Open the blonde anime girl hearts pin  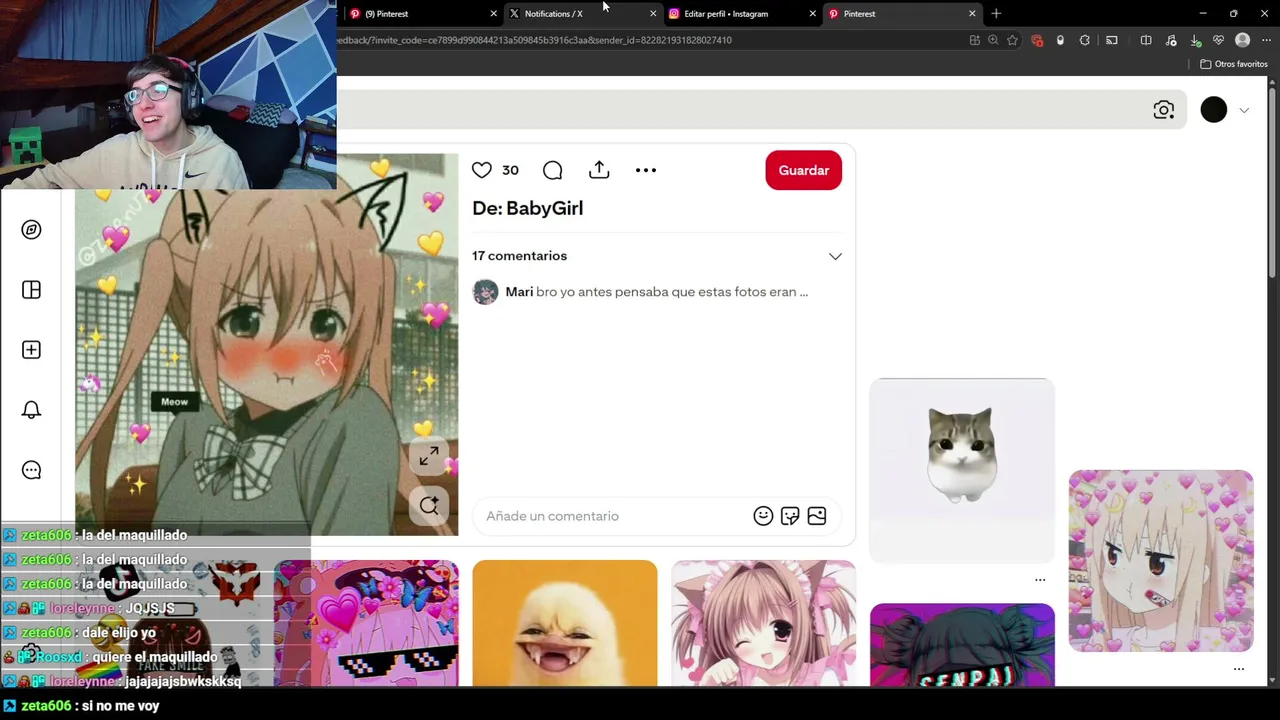(1161, 561)
